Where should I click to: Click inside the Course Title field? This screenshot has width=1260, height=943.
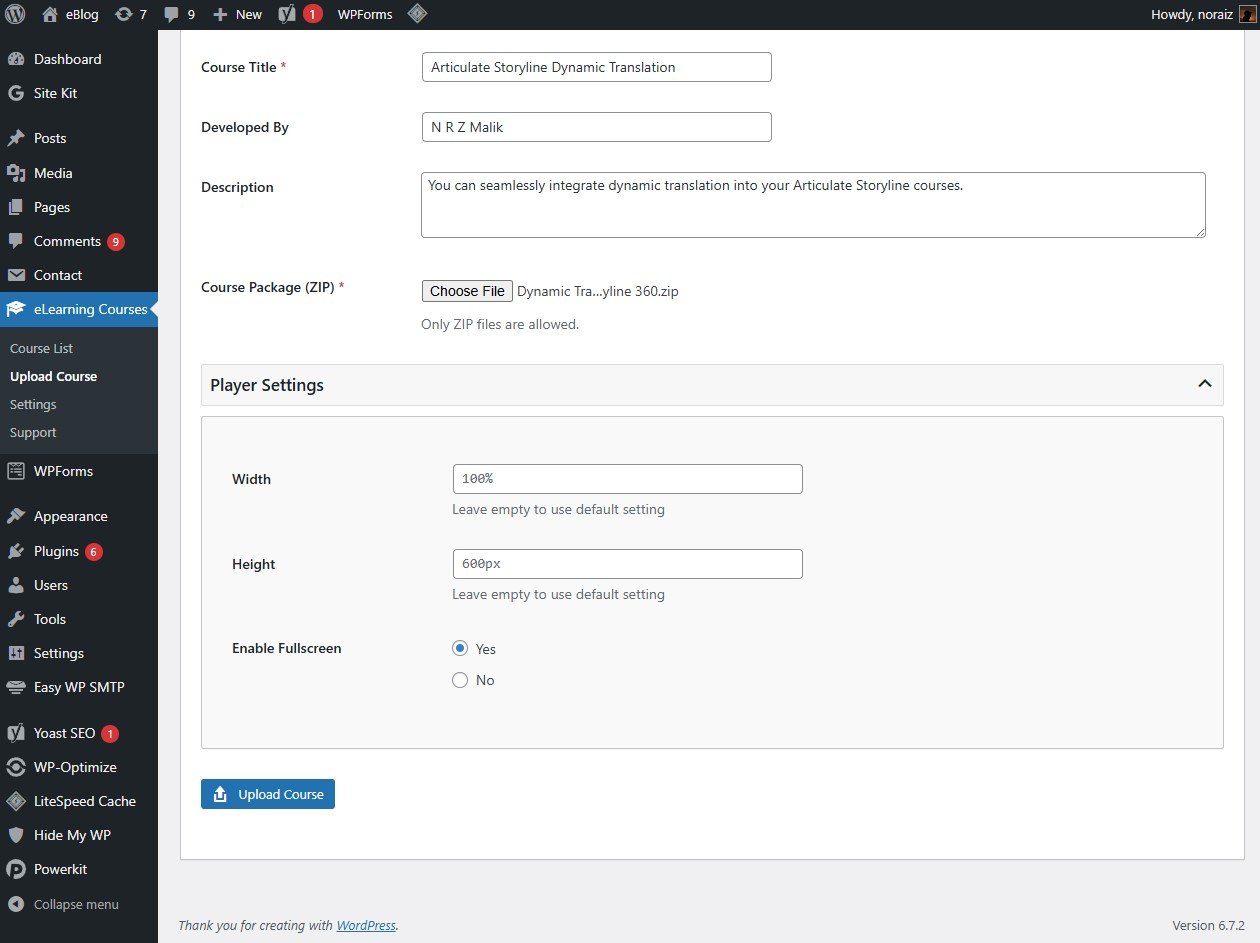coord(596,67)
